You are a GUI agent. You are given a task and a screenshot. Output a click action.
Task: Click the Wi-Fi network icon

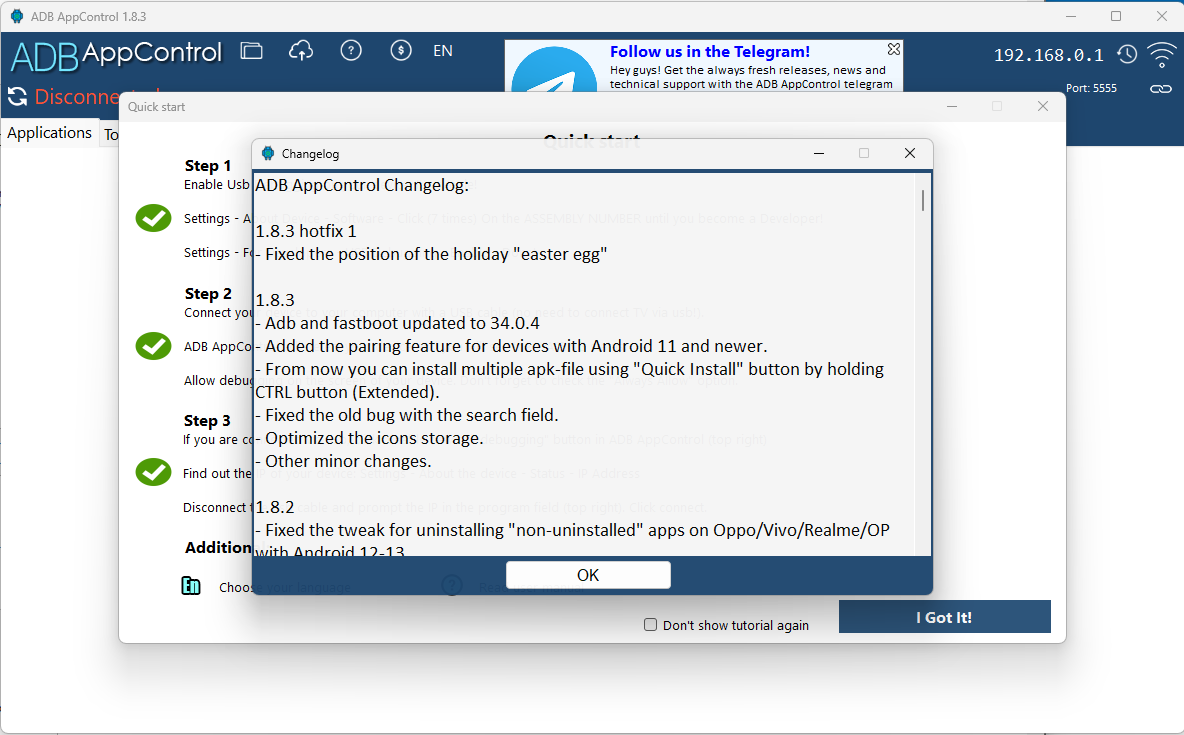point(1161,54)
